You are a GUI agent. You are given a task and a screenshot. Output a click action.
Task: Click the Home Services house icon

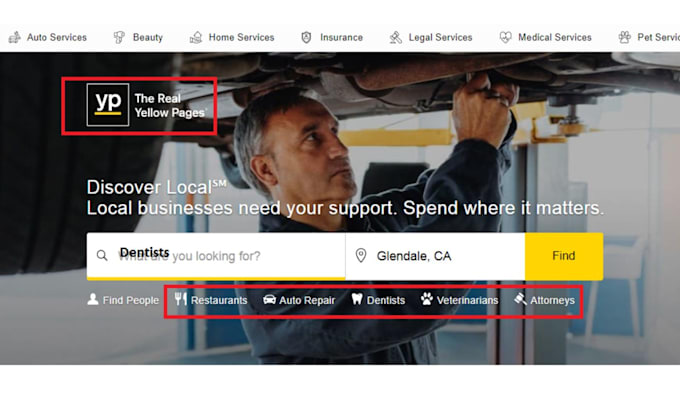point(196,37)
